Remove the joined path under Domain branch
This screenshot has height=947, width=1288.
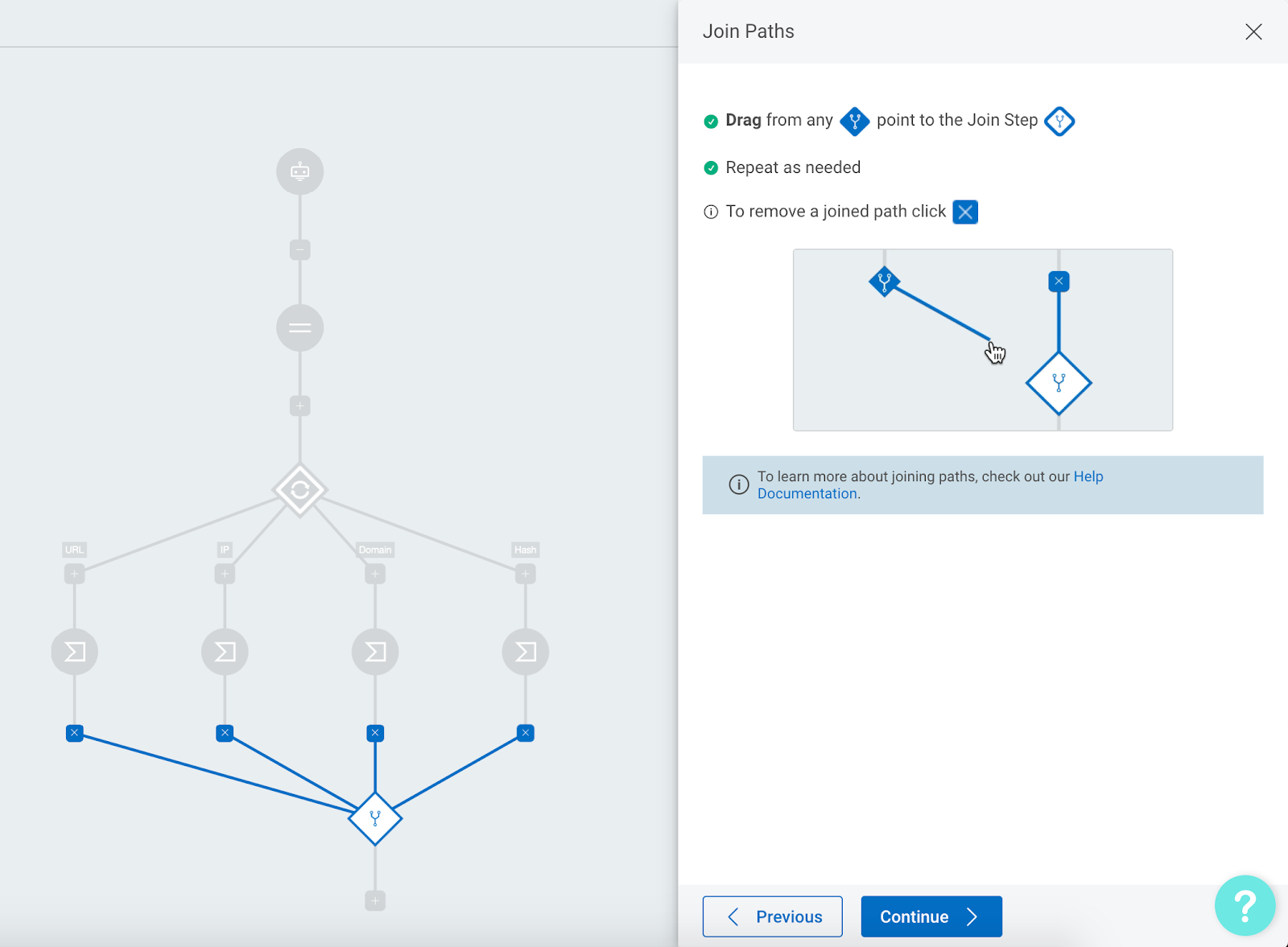pyautogui.click(x=375, y=733)
